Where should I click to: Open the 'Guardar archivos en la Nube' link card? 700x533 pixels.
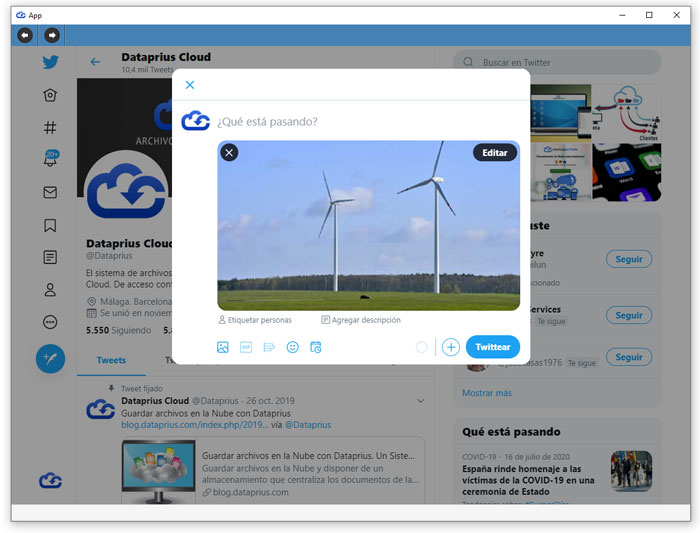pos(273,471)
